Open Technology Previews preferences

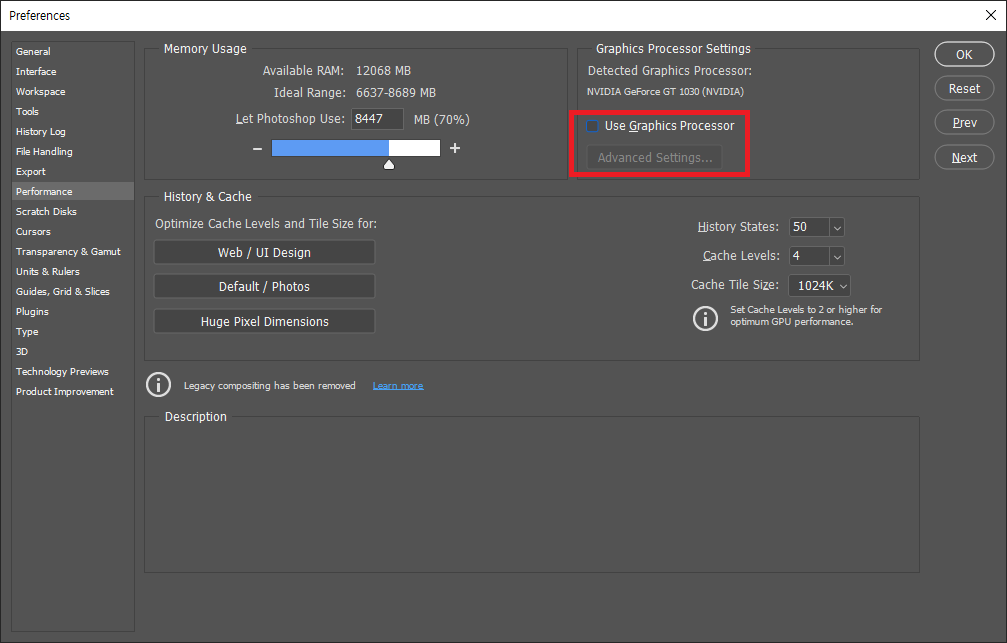point(73,371)
